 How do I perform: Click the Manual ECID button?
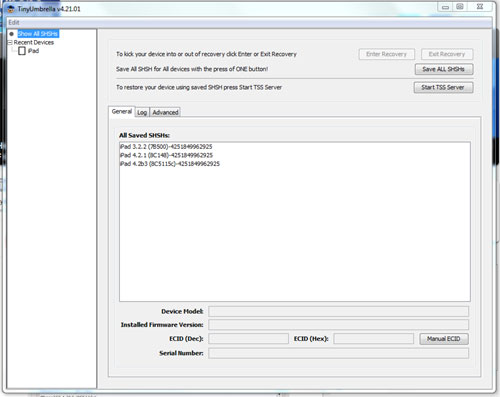click(x=444, y=339)
